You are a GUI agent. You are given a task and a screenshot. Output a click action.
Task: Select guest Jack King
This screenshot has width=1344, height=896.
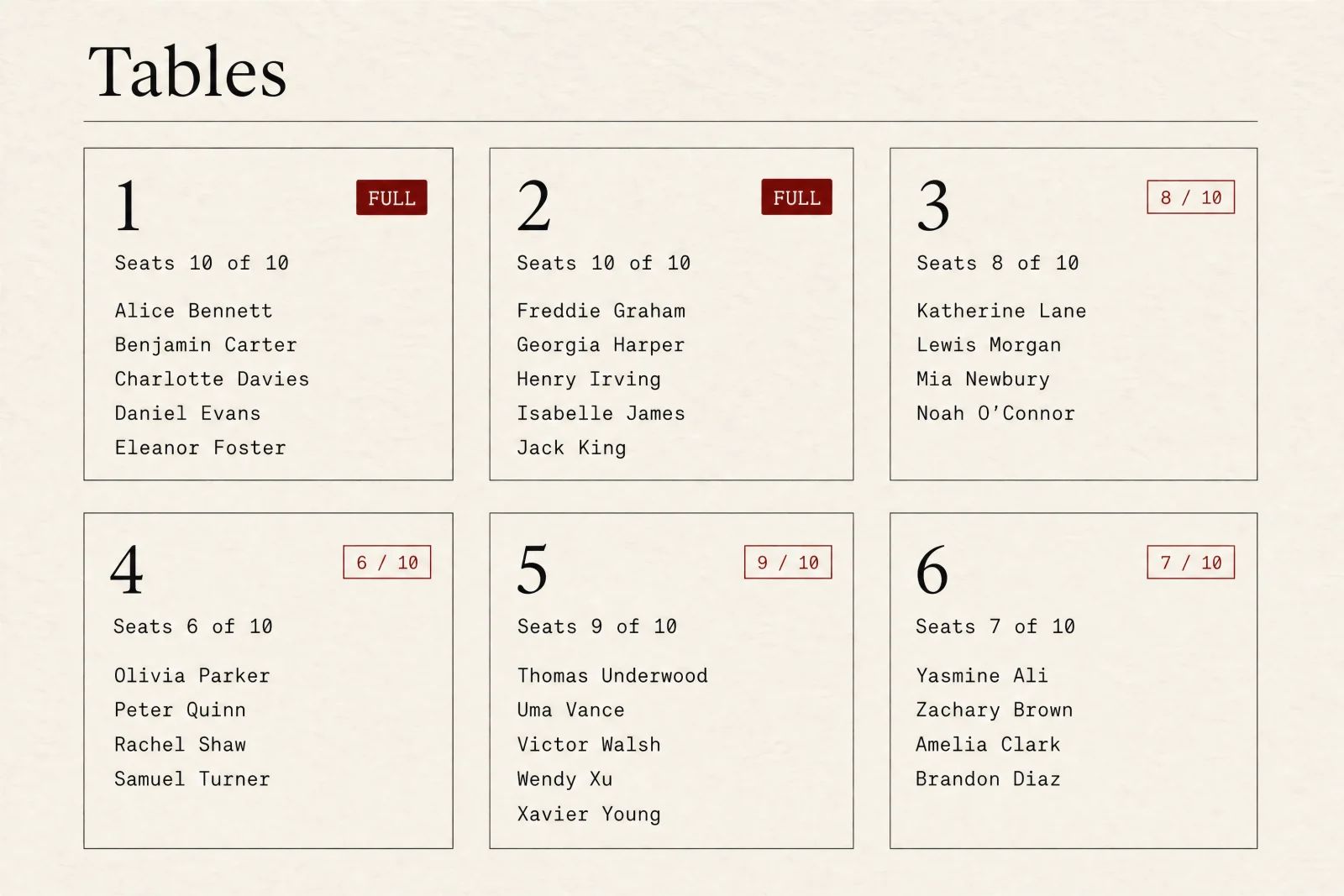click(x=572, y=448)
